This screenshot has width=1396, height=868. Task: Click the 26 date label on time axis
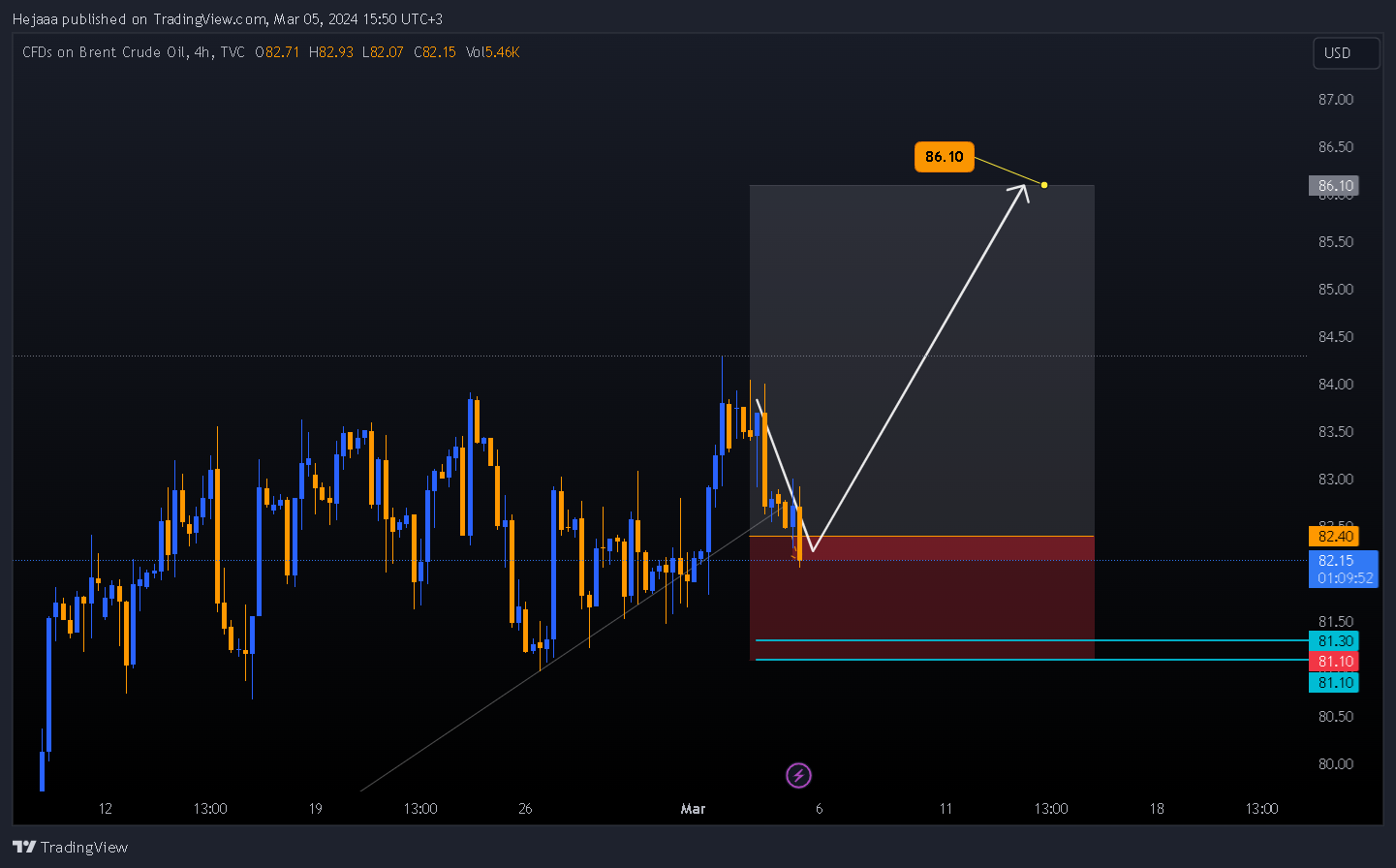click(525, 808)
